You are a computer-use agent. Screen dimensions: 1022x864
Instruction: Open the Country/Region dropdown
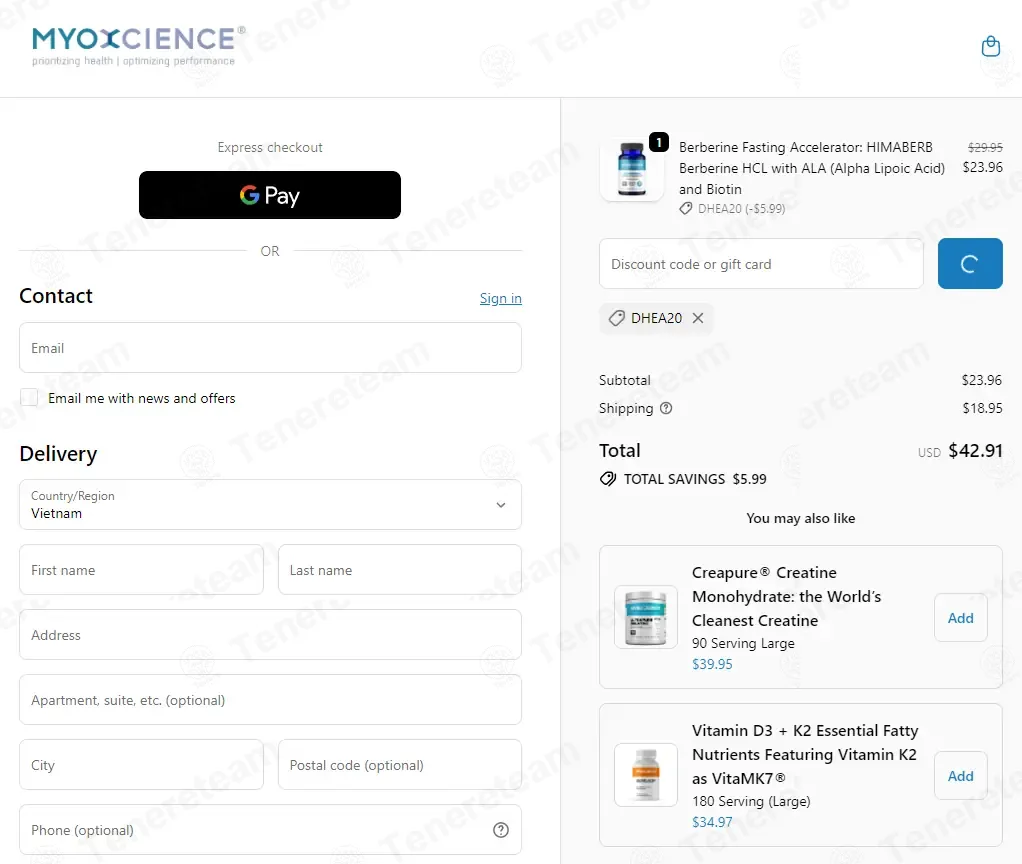pos(270,505)
